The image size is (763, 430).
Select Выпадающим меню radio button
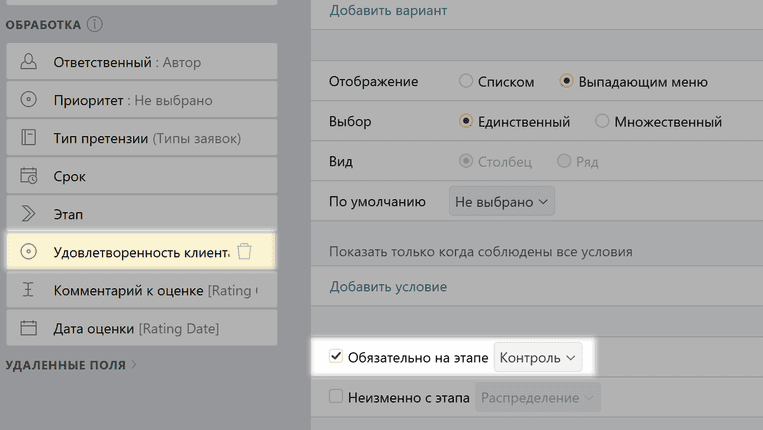[567, 82]
